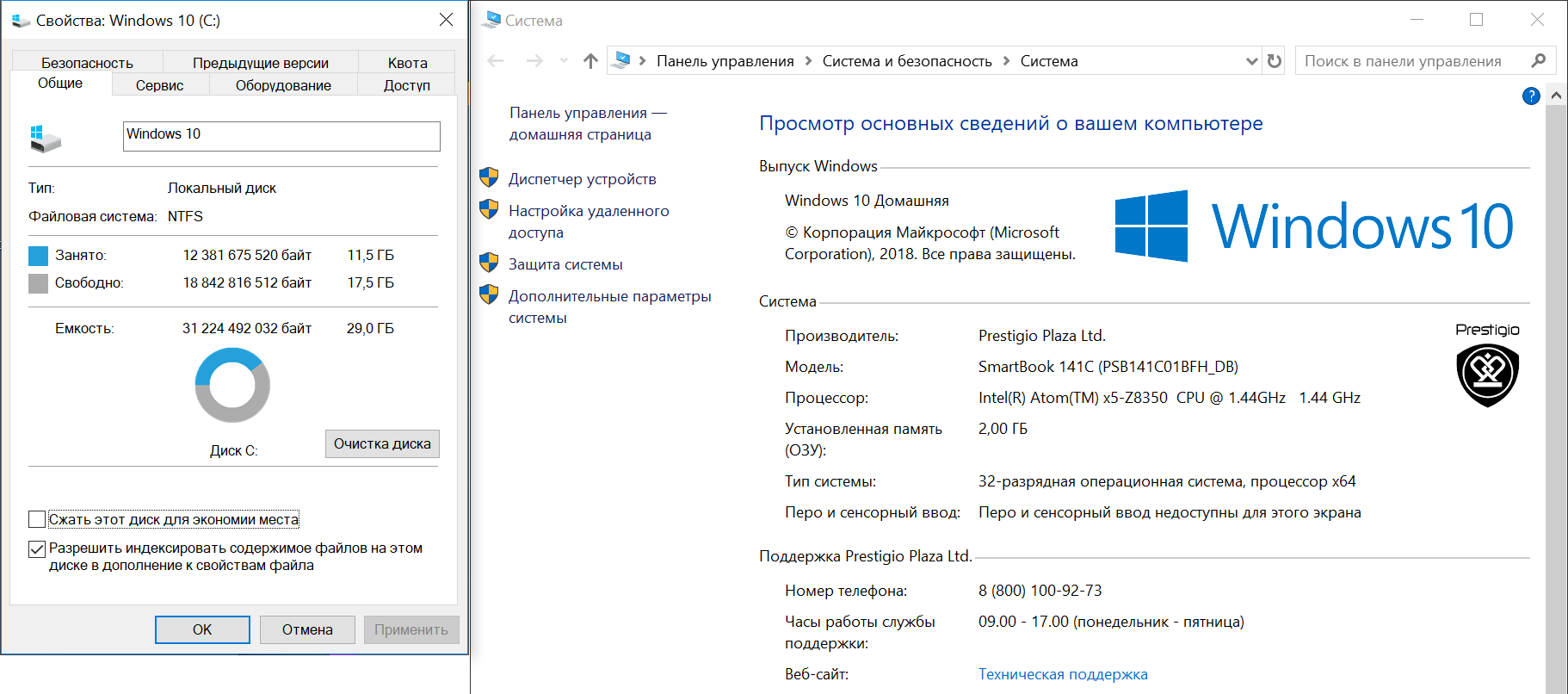Click the properties dialog title bar icon
Image resolution: width=1568 pixels, height=694 pixels.
point(22,21)
